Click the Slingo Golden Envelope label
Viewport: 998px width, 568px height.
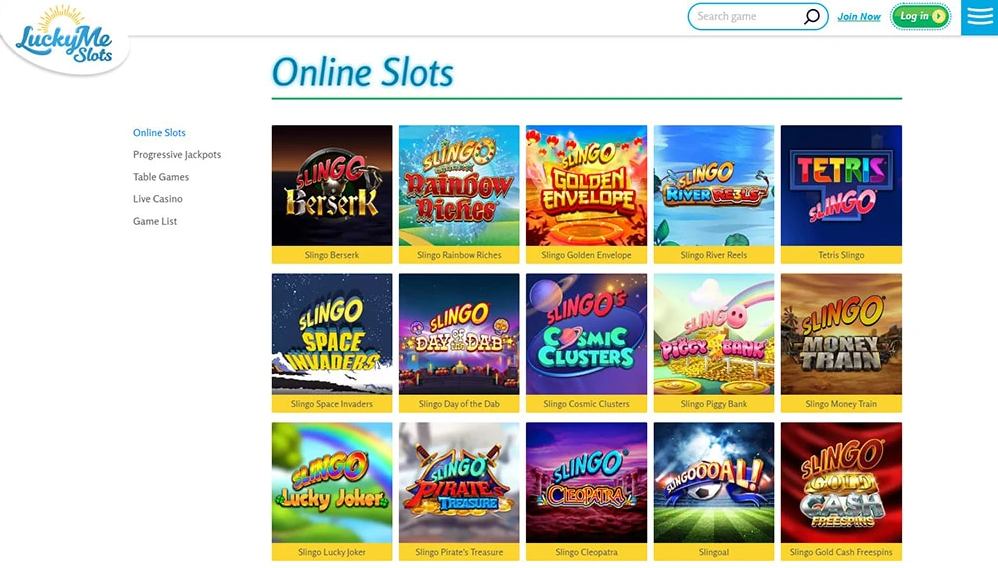[x=586, y=255]
